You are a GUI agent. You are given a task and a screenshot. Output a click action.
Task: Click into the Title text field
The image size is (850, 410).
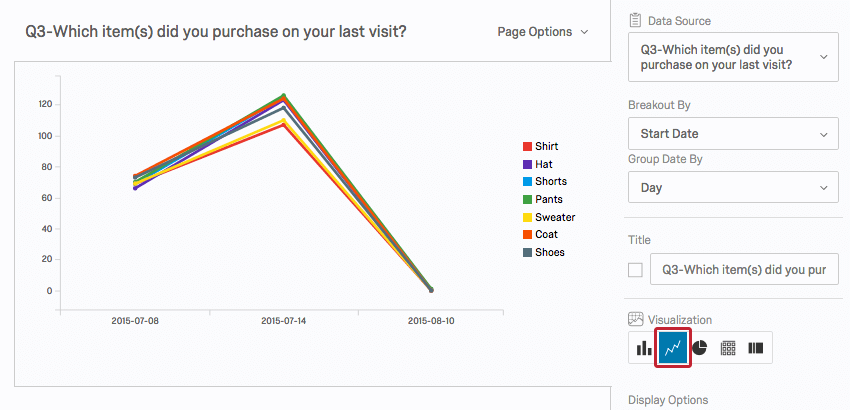(744, 269)
